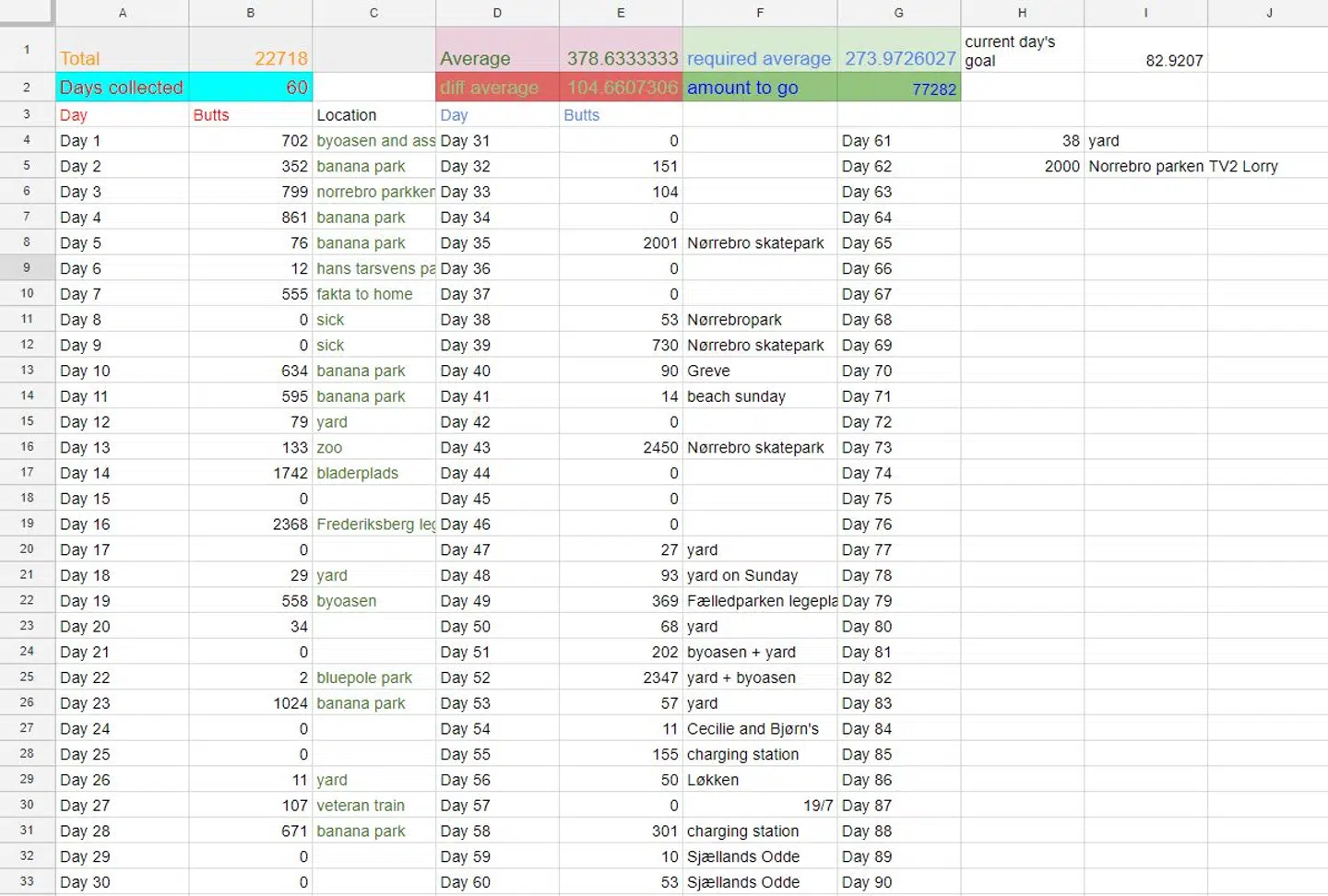
Task: Click the amount to go cell
Action: (x=759, y=88)
